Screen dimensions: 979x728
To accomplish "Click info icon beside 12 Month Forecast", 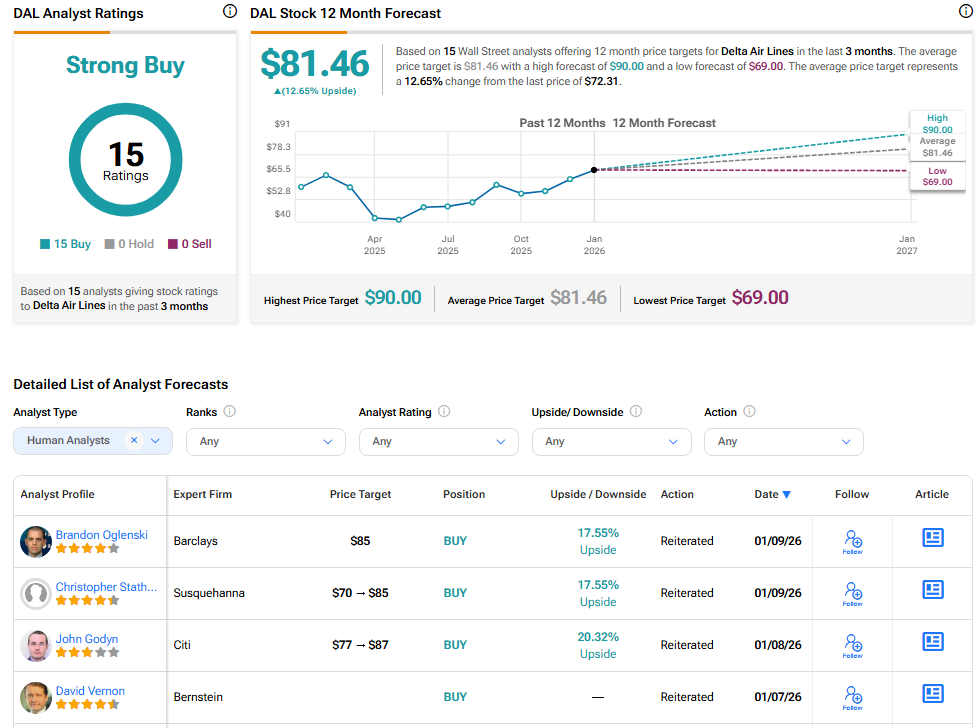I will tap(965, 12).
